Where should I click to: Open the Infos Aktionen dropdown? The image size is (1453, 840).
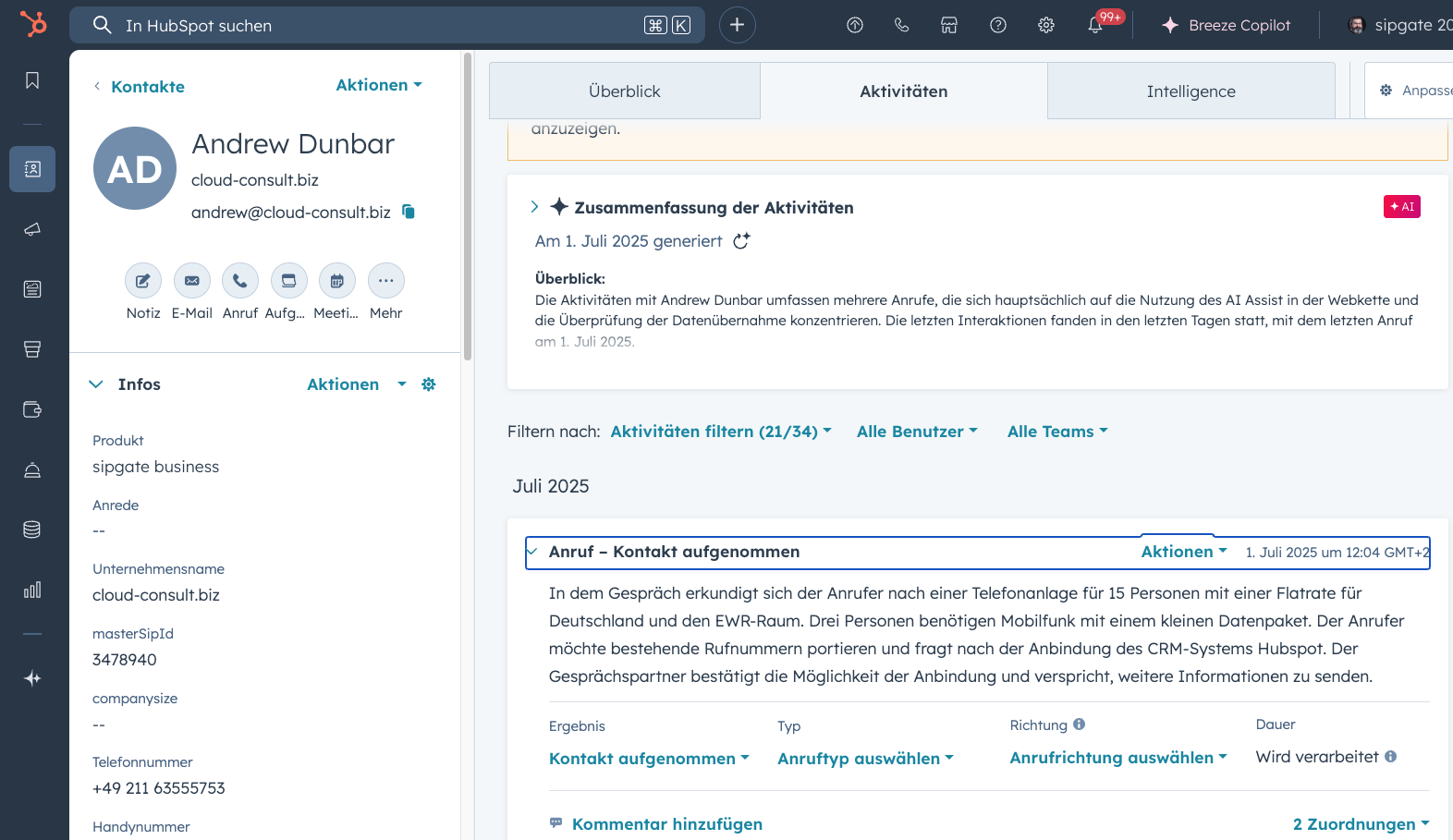pos(357,384)
